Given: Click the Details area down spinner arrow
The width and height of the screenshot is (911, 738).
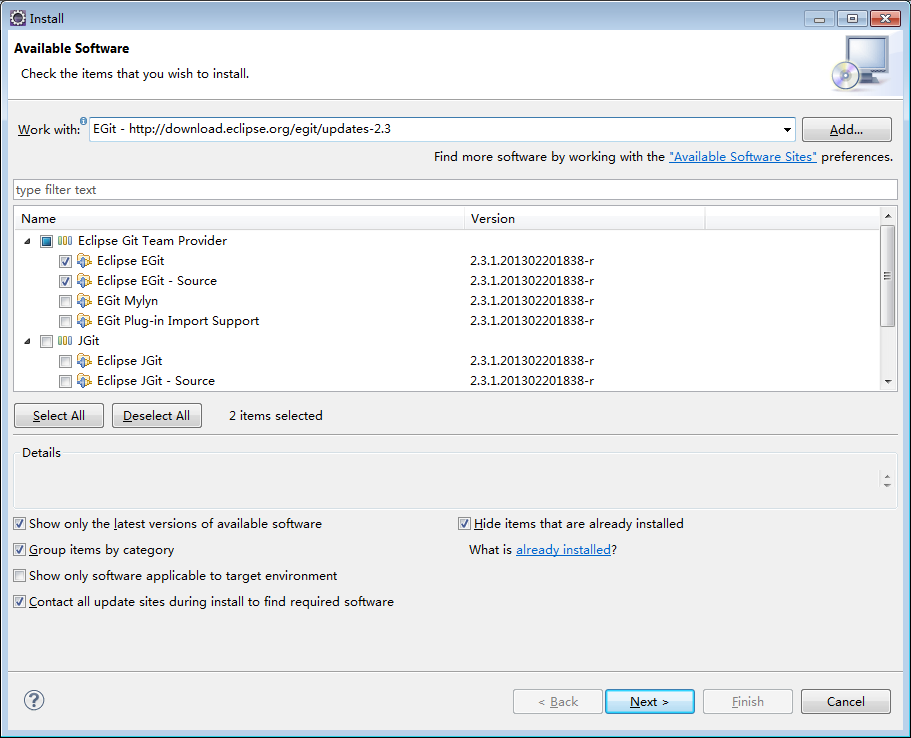Looking at the screenshot, I should coord(887,485).
